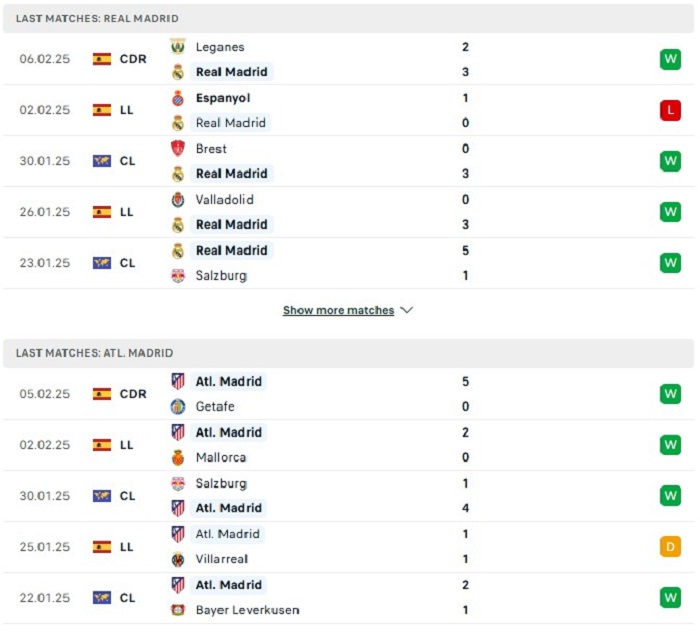This screenshot has width=700, height=632.
Task: Click the red L badge for Espanyol match
Action: click(x=670, y=110)
